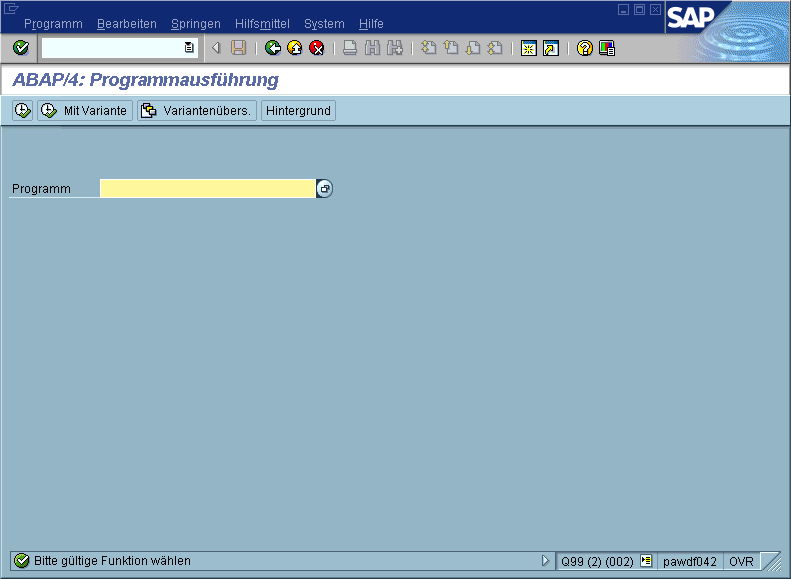
Task: Click the yellow Exit icon in toolbar
Action: click(295, 48)
